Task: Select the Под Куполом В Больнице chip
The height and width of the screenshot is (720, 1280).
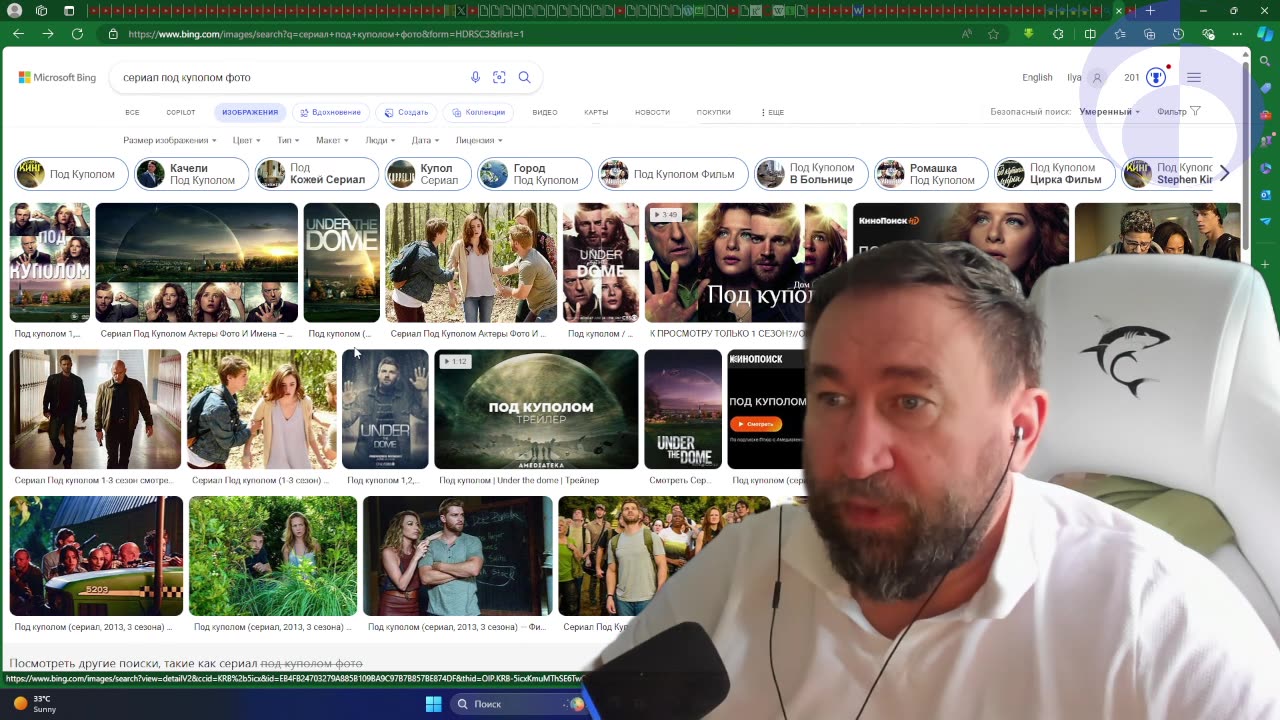Action: [811, 174]
